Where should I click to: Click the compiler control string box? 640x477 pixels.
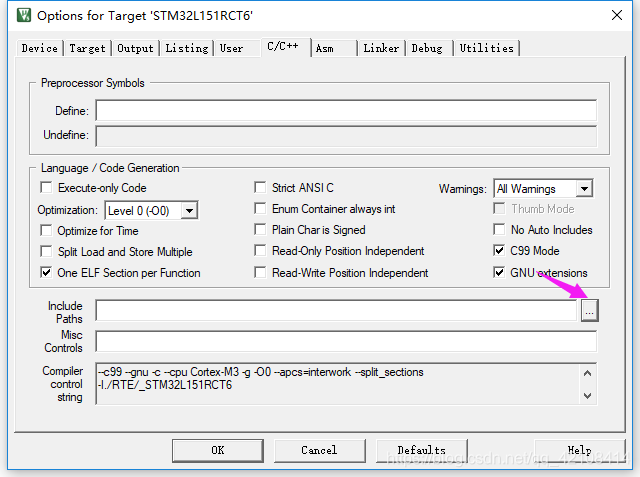pos(346,384)
